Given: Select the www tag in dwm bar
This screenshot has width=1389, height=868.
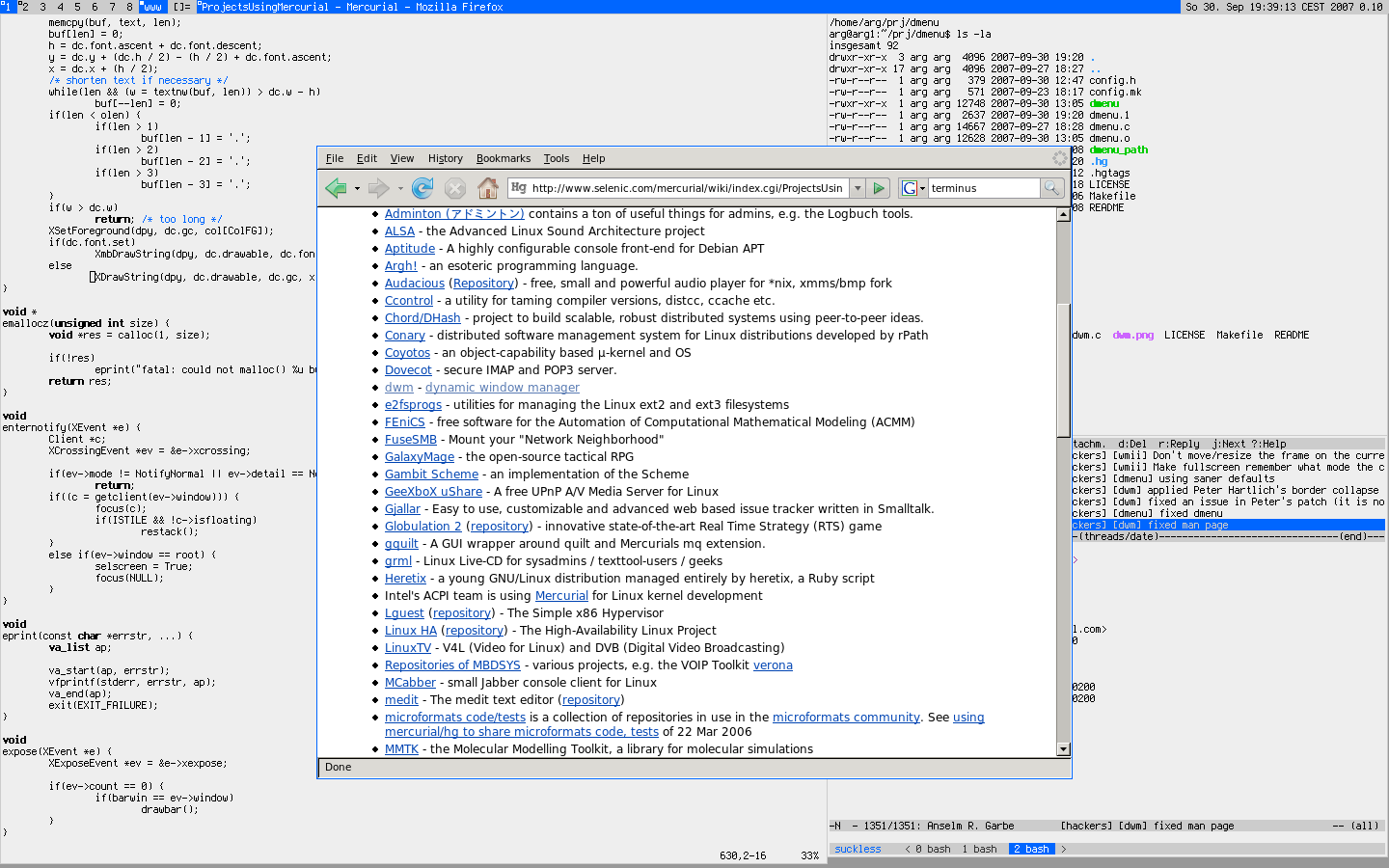Looking at the screenshot, I should click(152, 7).
